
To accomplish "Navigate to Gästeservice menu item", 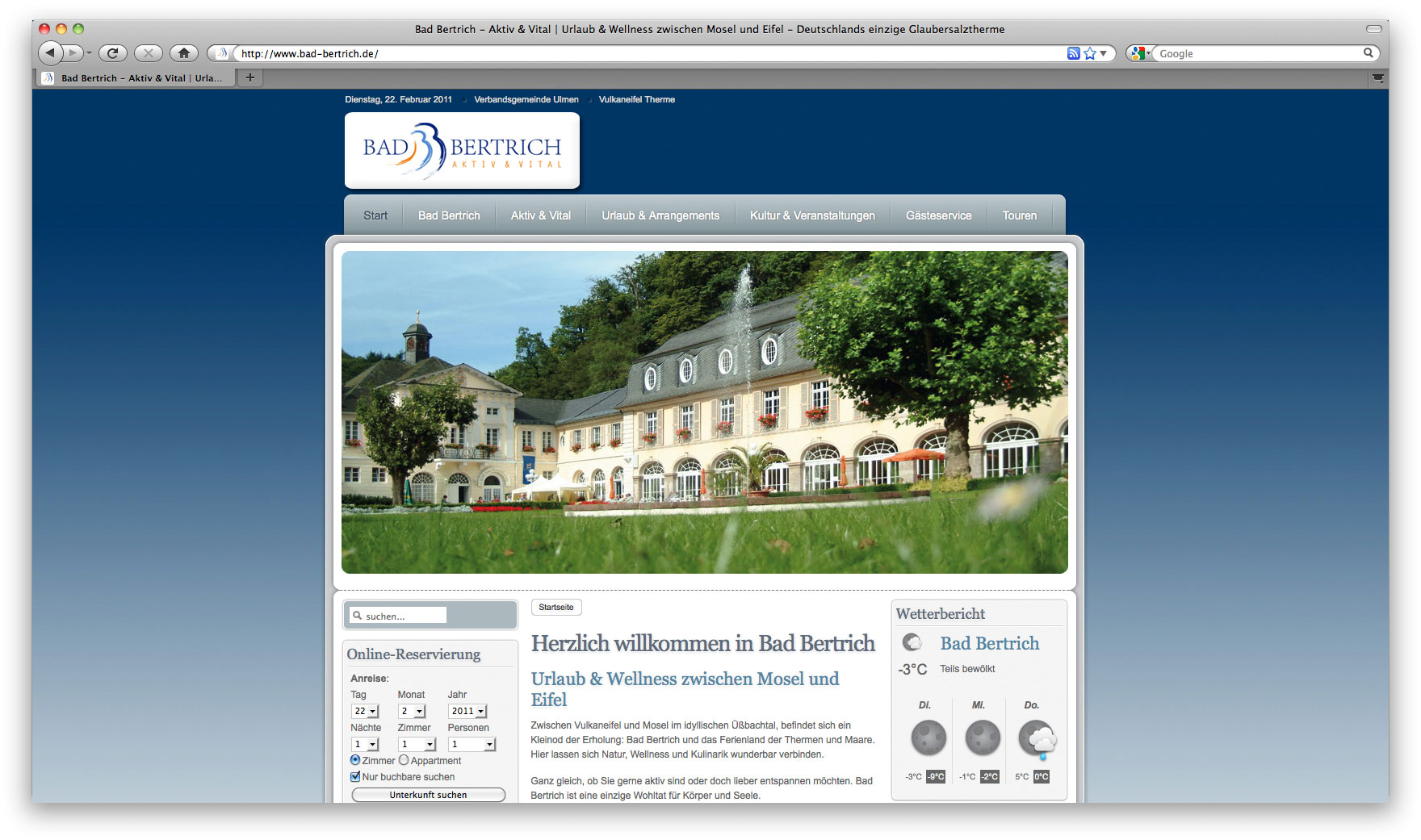I will [938, 215].
